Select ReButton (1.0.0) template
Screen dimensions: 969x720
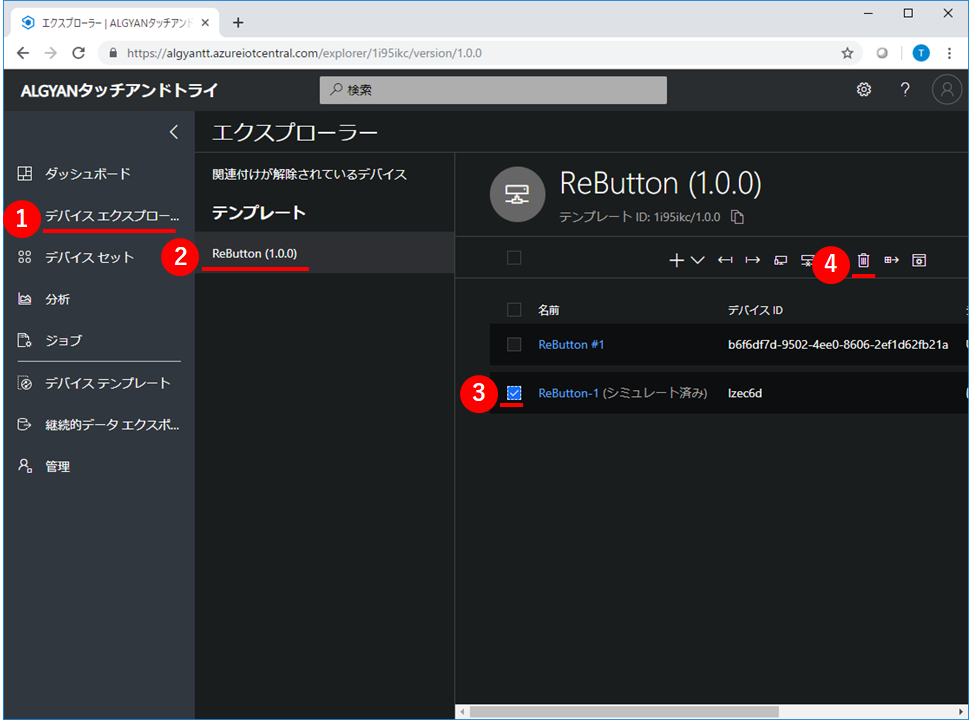coord(324,253)
